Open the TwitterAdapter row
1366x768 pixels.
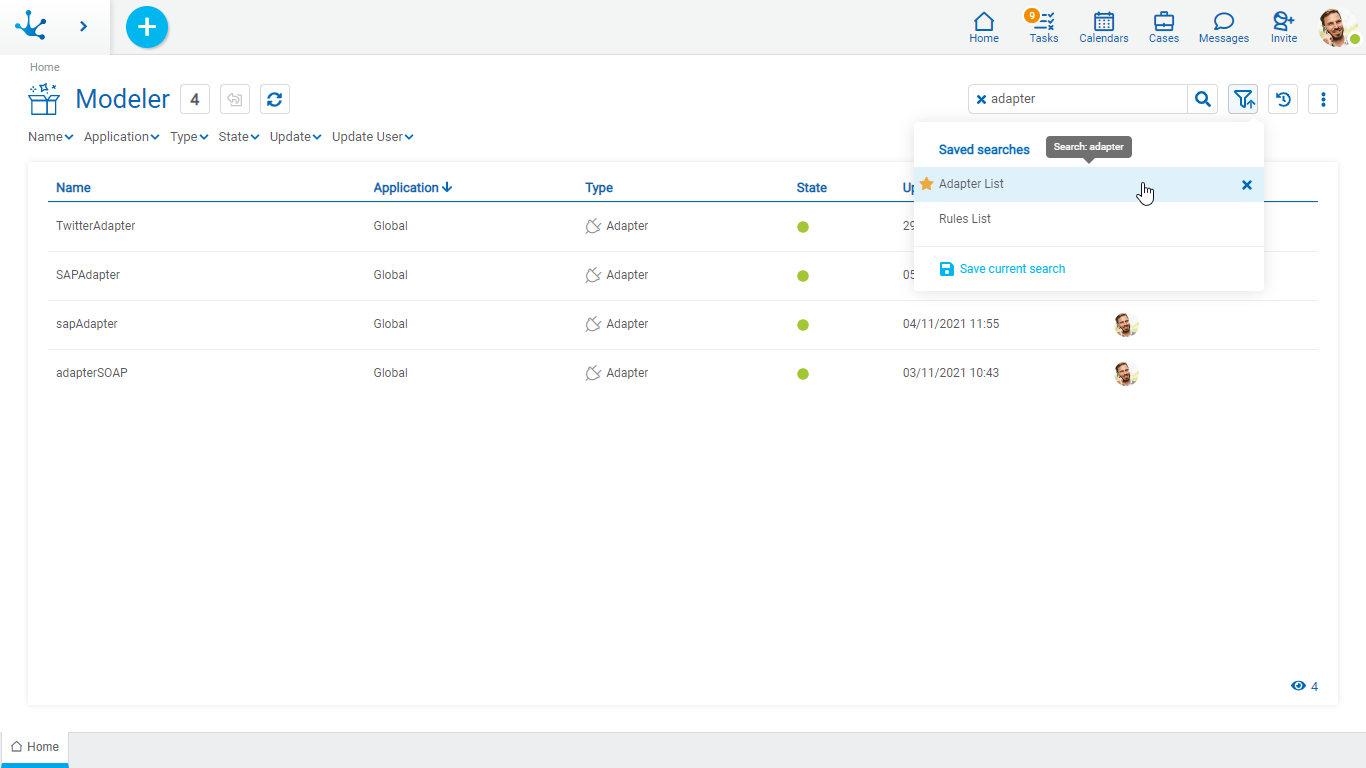(683, 227)
